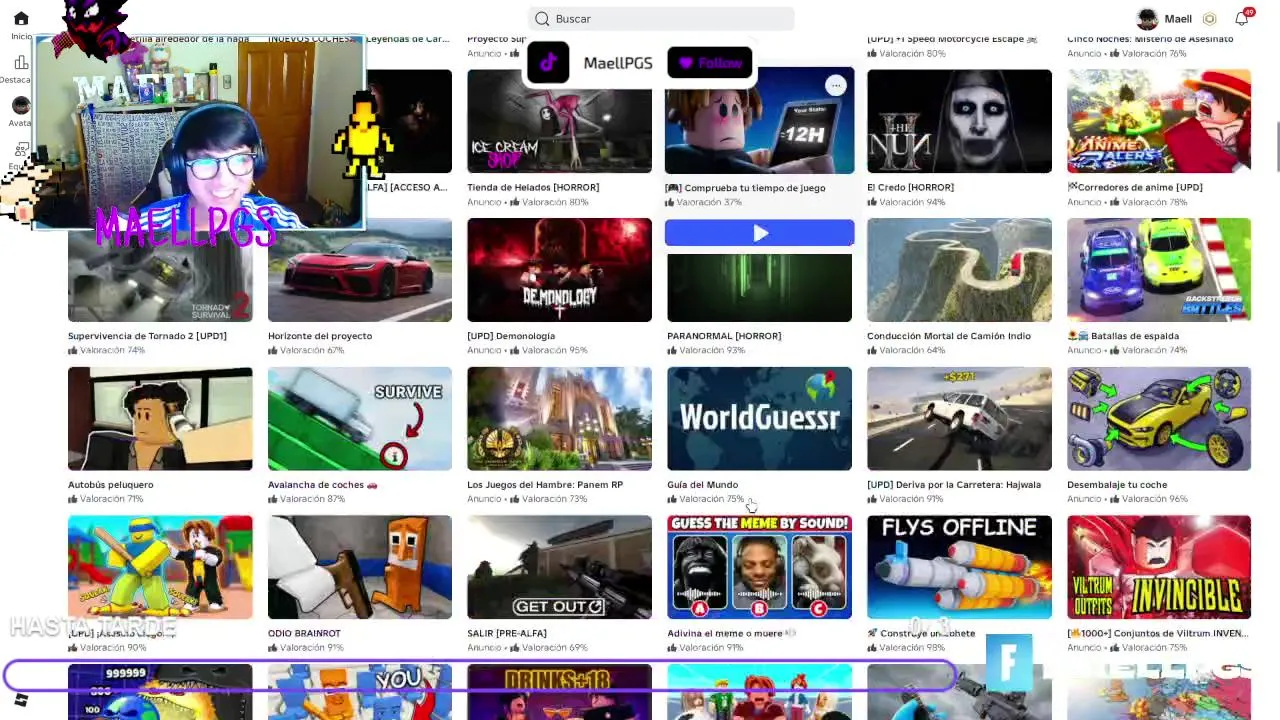Click into the Buscar search field
Viewport: 1280px width, 720px height.
click(661, 18)
